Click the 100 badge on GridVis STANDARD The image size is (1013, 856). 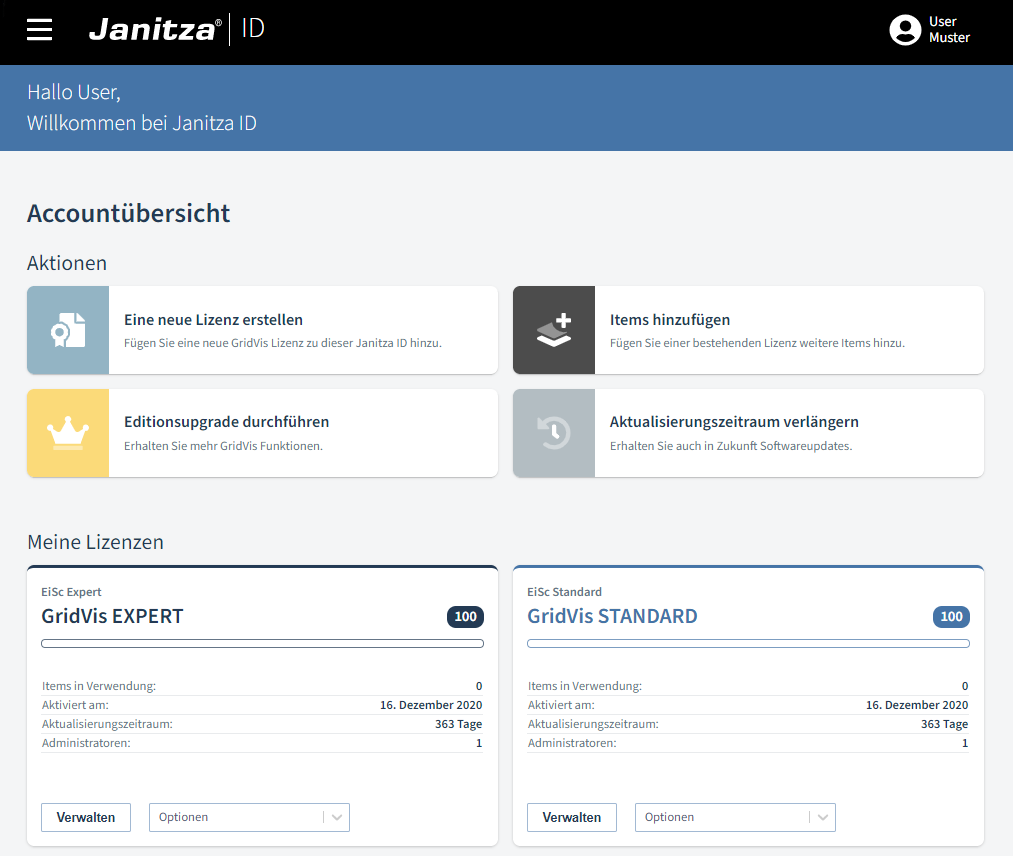click(x=951, y=617)
